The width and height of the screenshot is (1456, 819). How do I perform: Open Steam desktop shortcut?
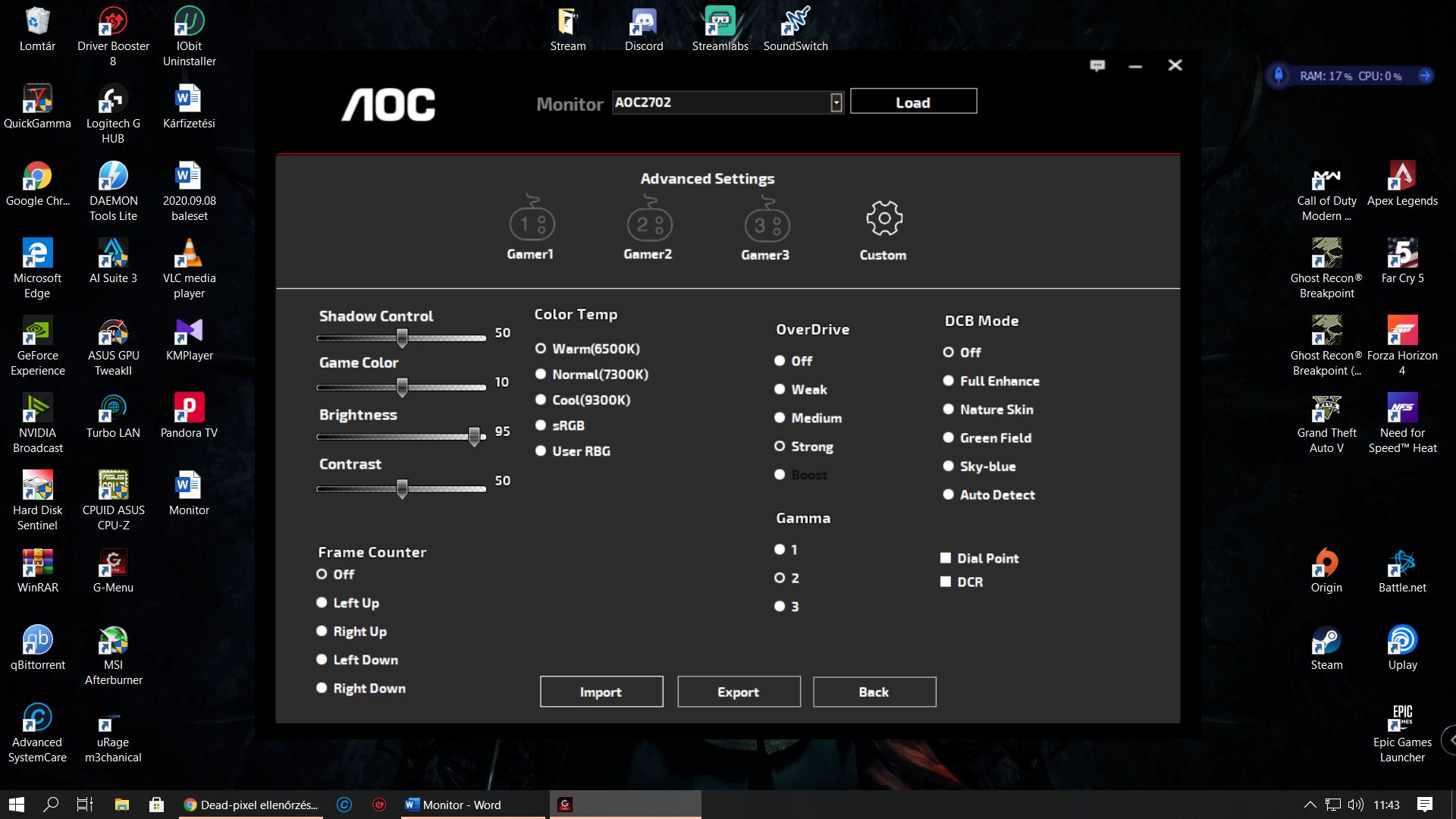click(x=1326, y=641)
